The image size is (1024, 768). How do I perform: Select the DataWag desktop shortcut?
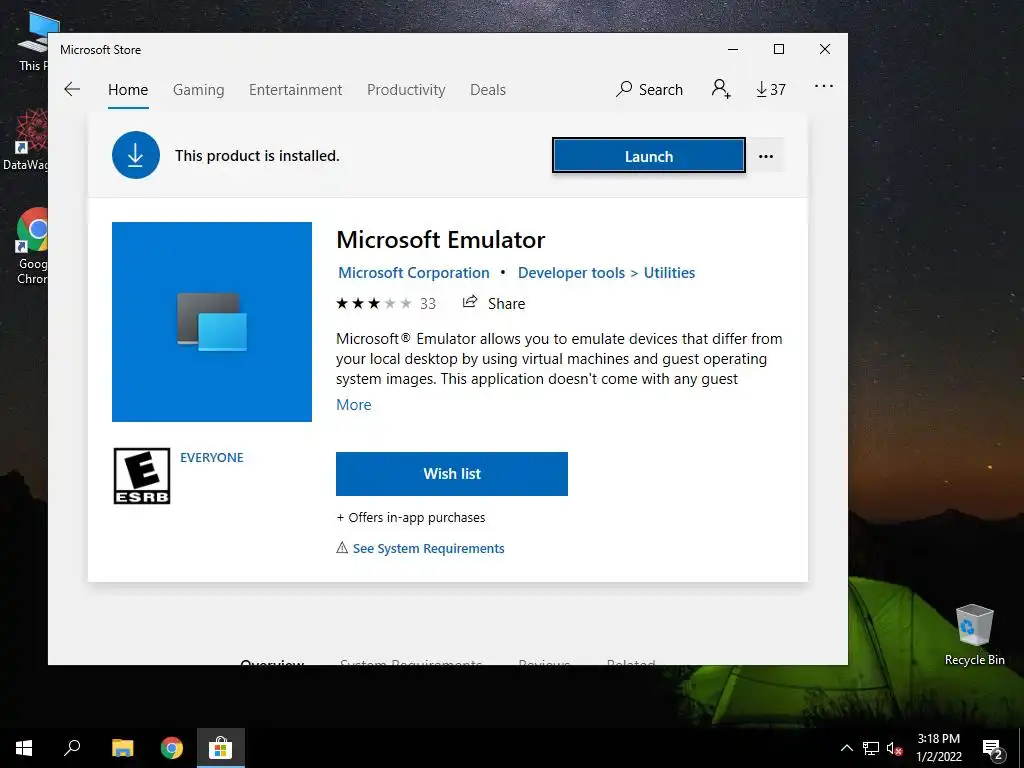pyautogui.click(x=25, y=140)
